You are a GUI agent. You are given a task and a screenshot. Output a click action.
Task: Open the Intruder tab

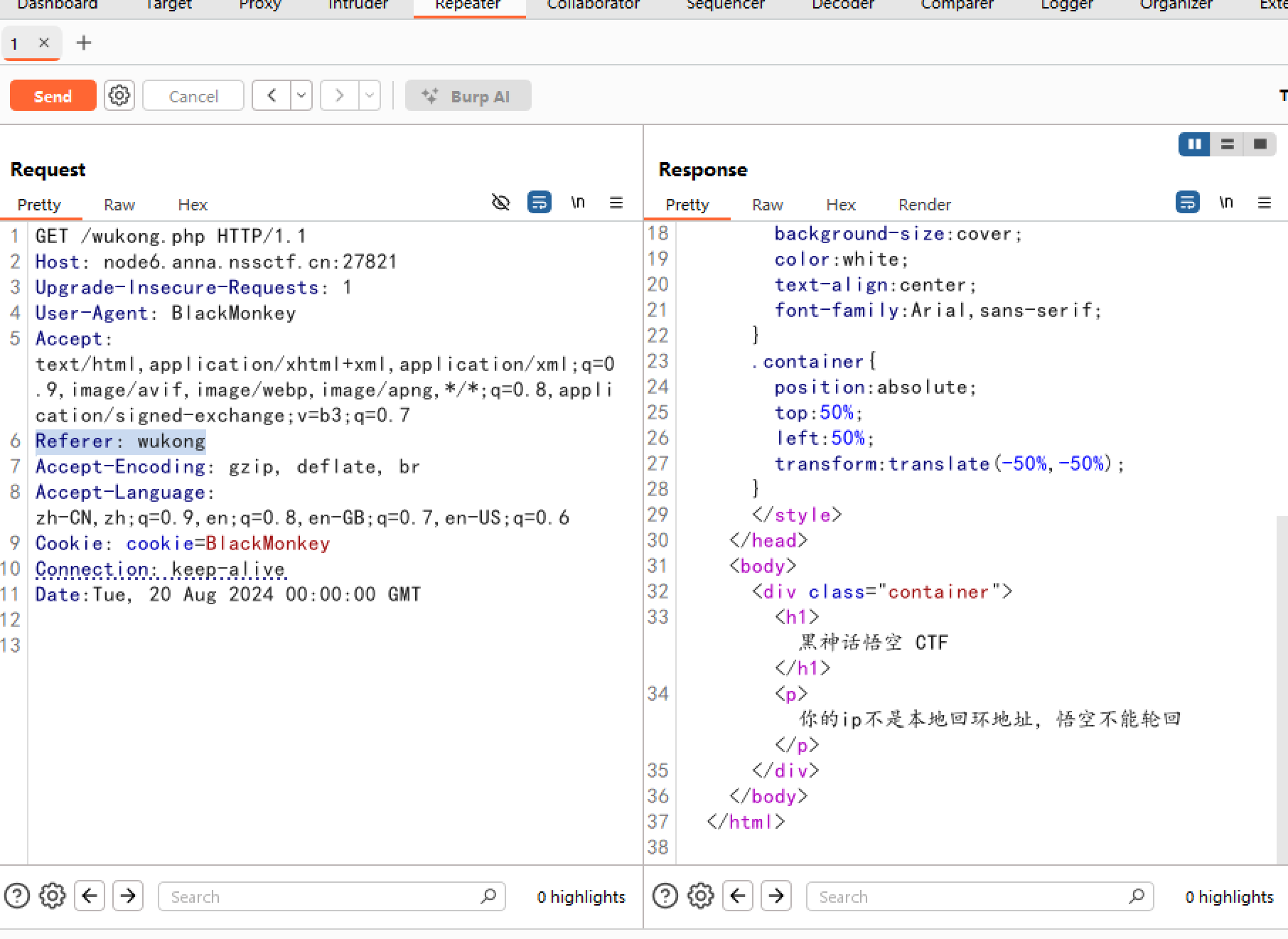point(358,5)
